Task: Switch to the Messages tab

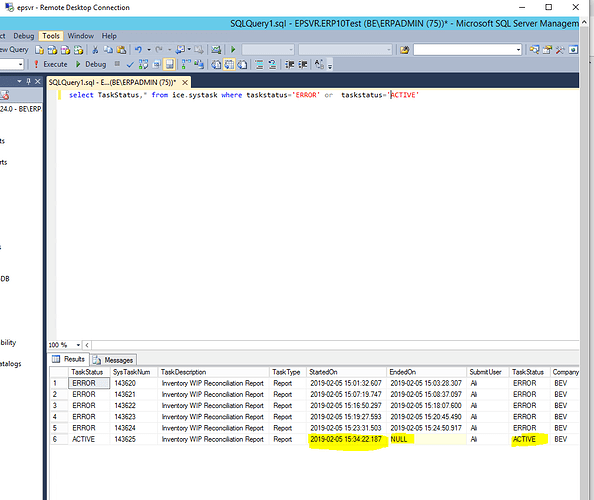Action: click(x=113, y=360)
